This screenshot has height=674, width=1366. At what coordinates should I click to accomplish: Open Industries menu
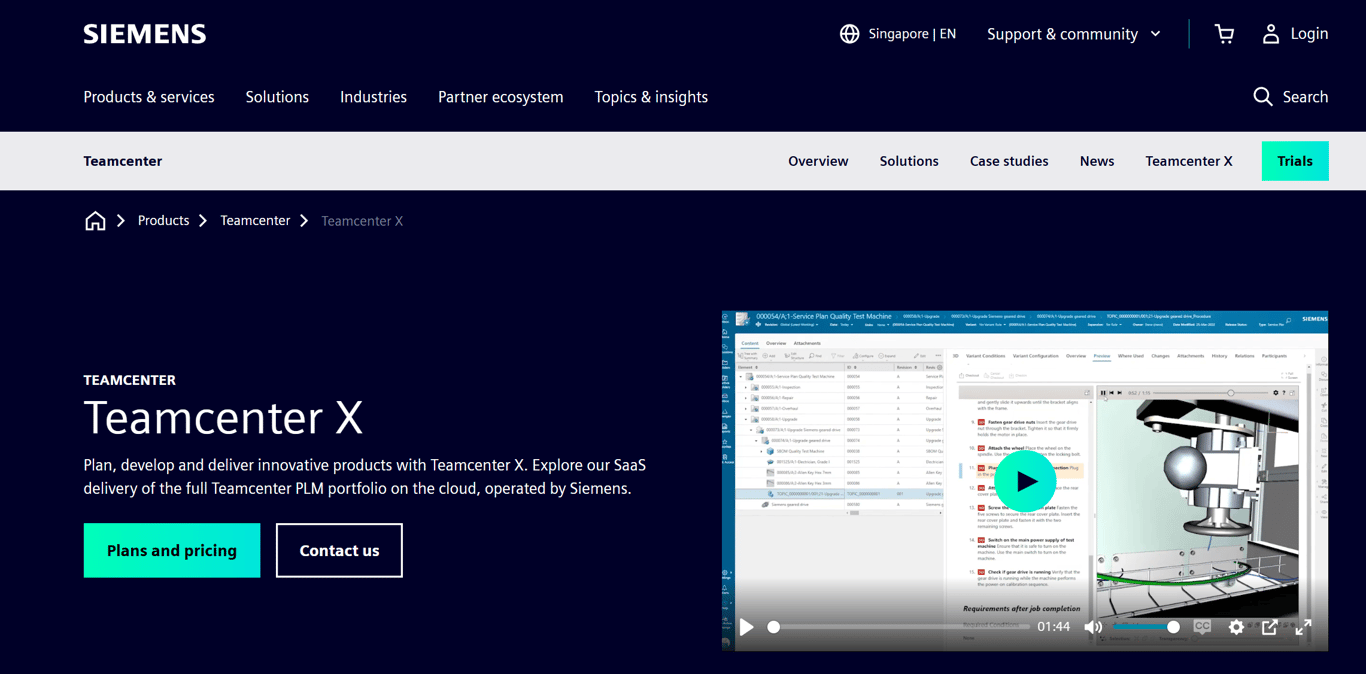point(373,97)
